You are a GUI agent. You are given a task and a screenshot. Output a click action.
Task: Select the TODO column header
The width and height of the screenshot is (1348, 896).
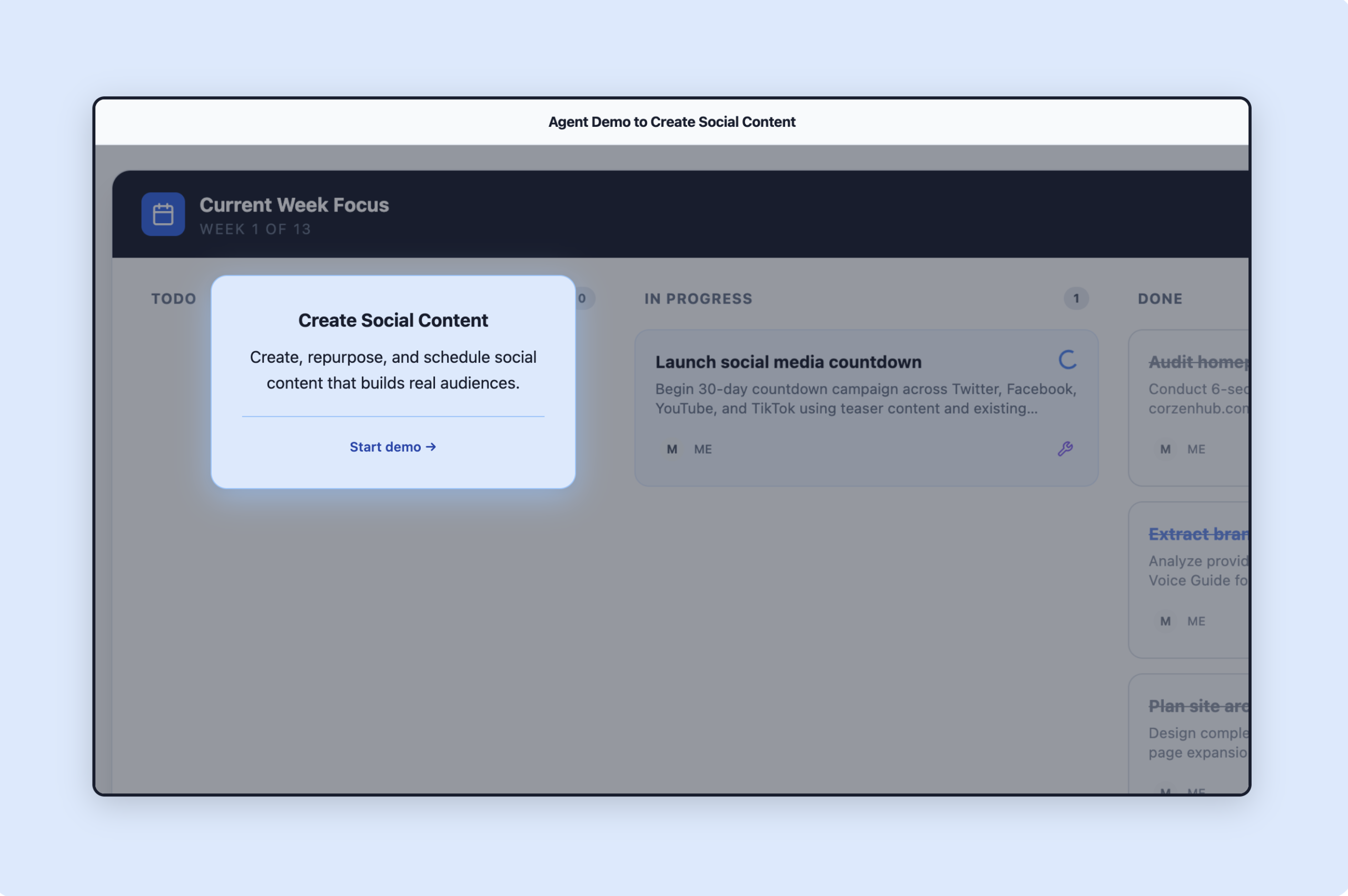(173, 298)
